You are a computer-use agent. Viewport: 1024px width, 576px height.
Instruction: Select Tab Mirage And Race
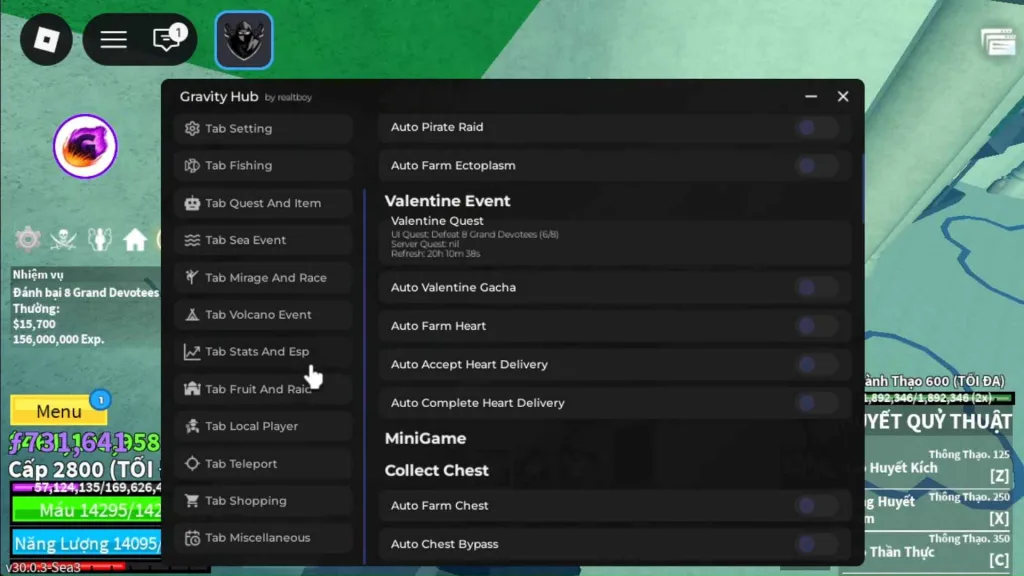pos(264,278)
